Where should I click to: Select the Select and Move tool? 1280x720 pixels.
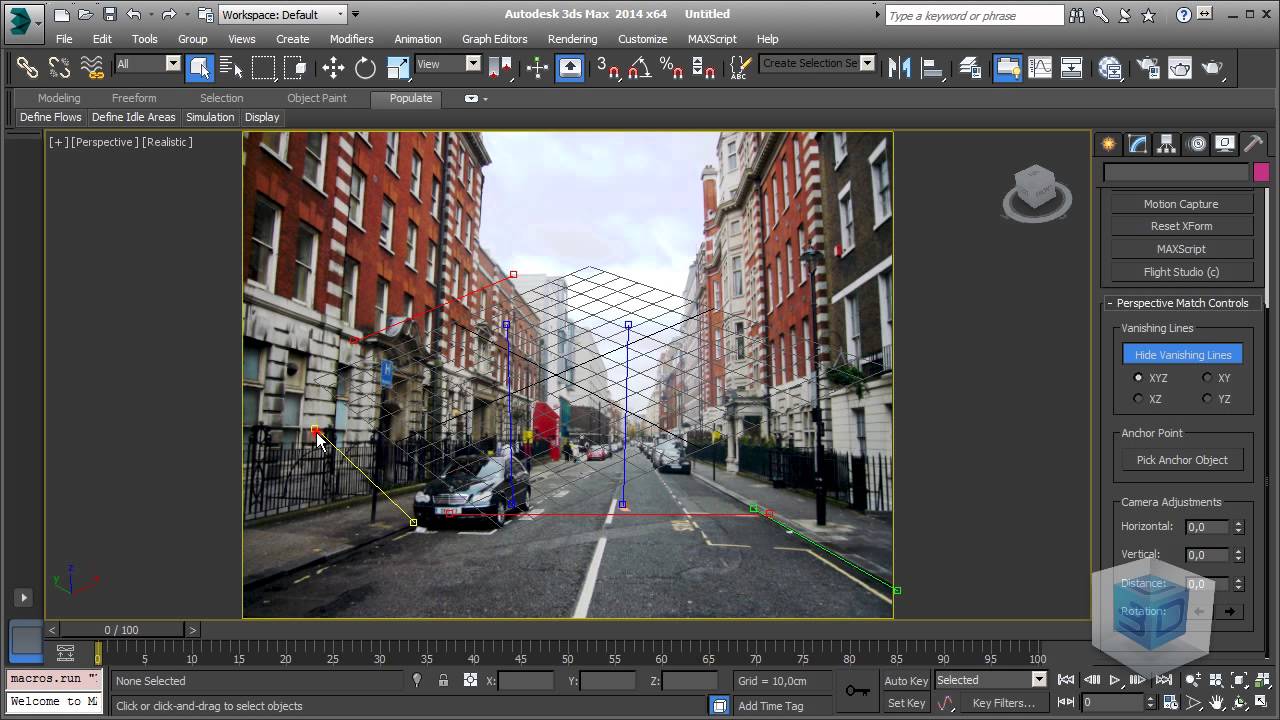click(333, 67)
